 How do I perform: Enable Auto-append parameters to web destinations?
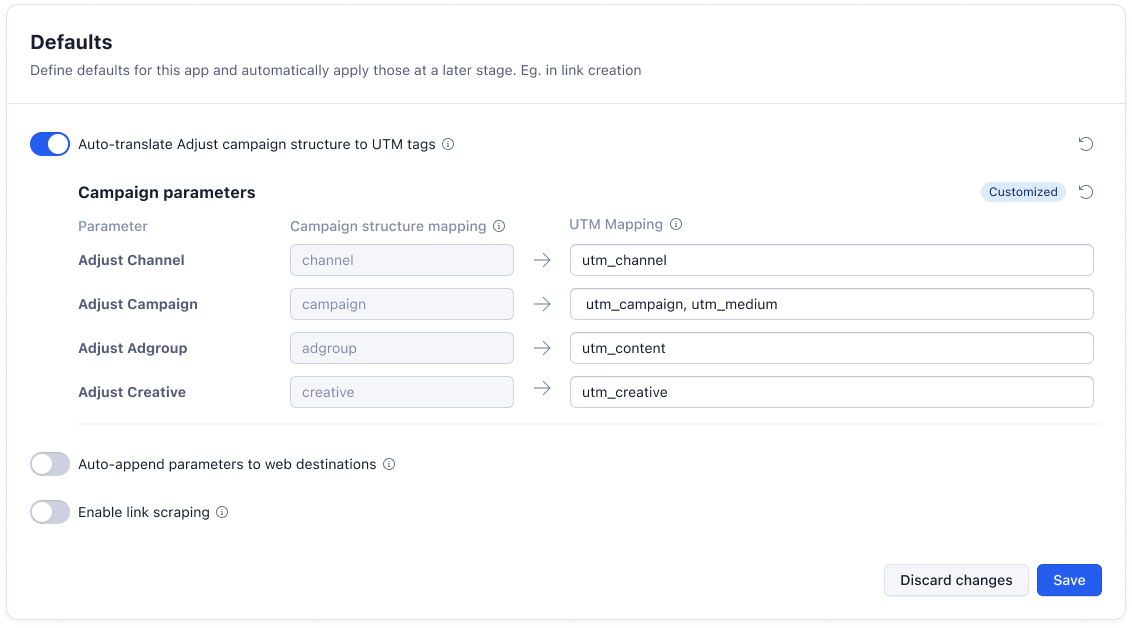pos(50,464)
